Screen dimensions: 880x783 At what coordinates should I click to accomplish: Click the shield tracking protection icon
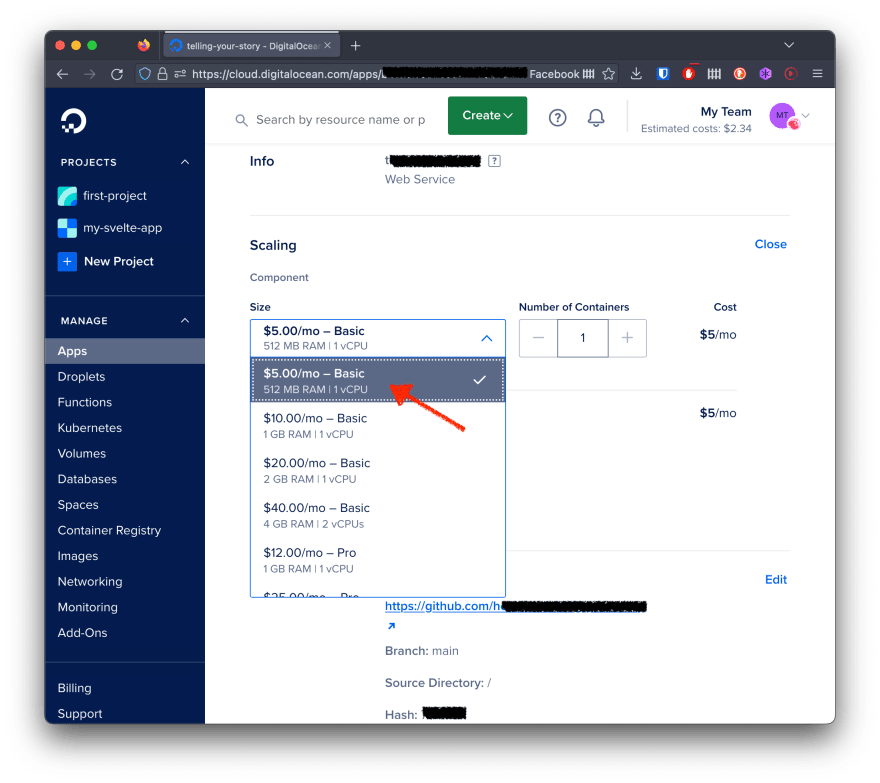(145, 74)
